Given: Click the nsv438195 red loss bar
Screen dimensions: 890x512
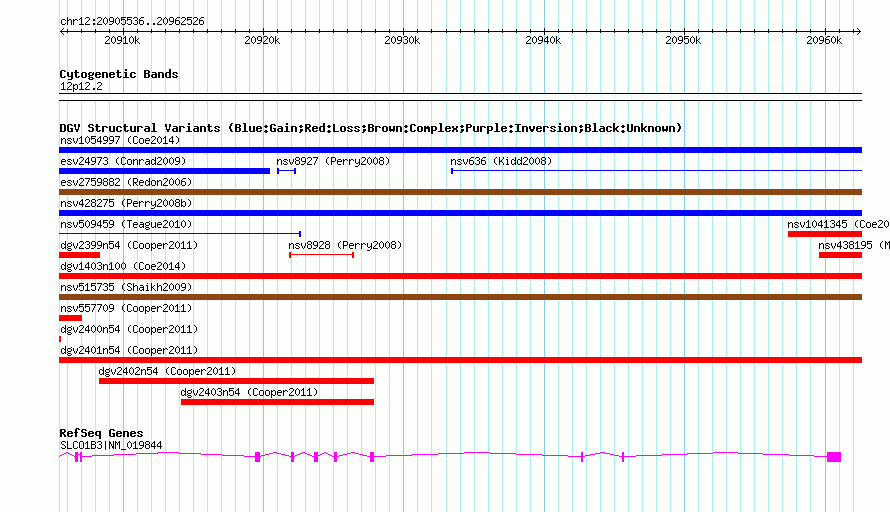Looking at the screenshot, I should coord(841,255).
